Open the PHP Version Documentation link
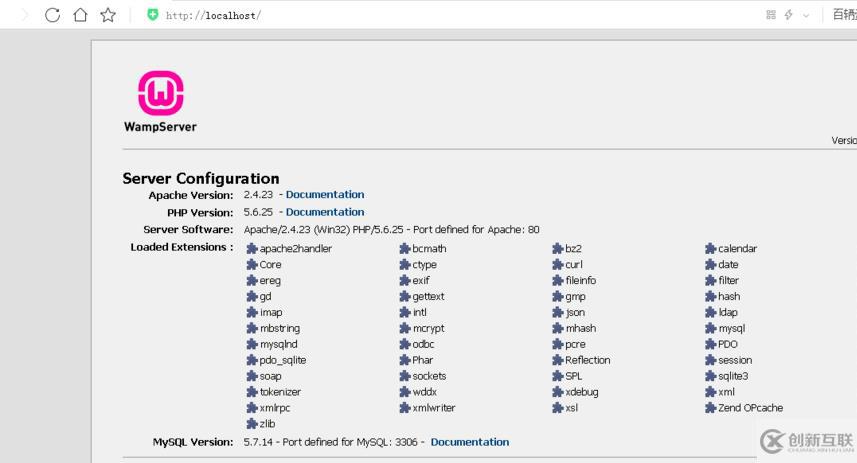The width and height of the screenshot is (857, 463). (x=324, y=212)
